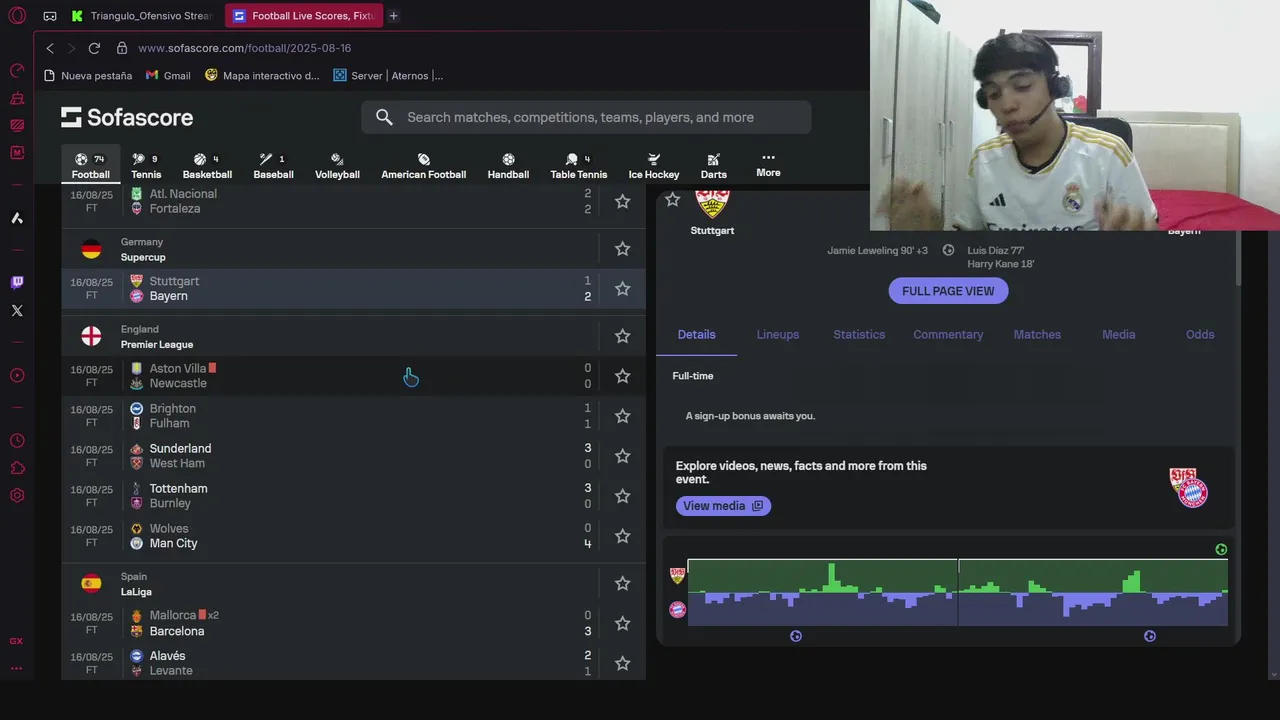Open X in the Opera sidebar
Screen dimensions: 1280x720
click(17, 310)
